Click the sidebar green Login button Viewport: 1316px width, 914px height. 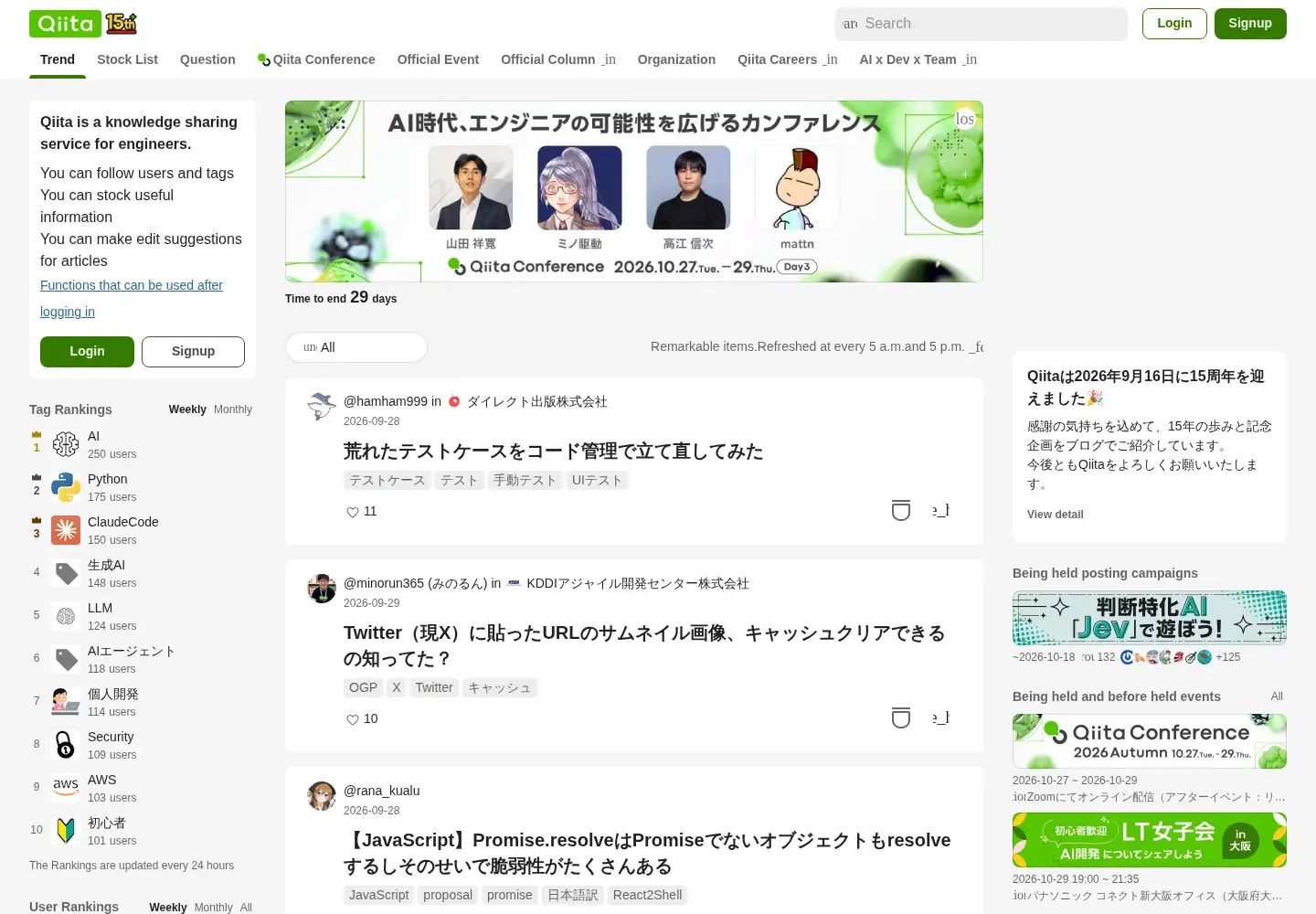point(87,352)
